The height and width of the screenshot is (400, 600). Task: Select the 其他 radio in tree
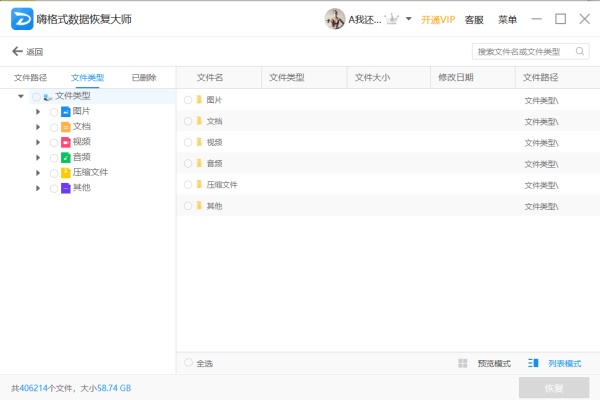coord(54,188)
